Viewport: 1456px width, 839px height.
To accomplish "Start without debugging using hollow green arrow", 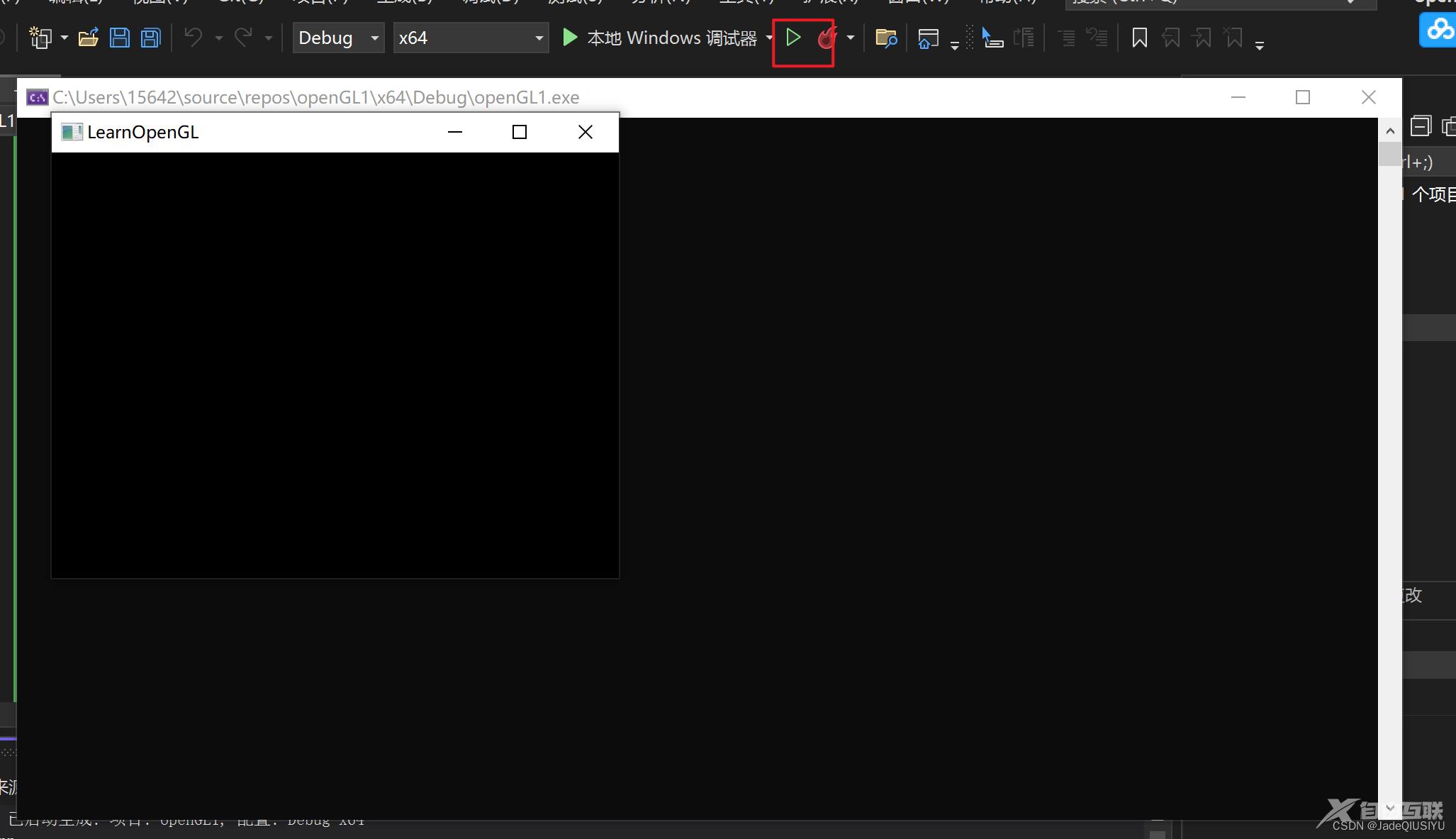I will (793, 38).
